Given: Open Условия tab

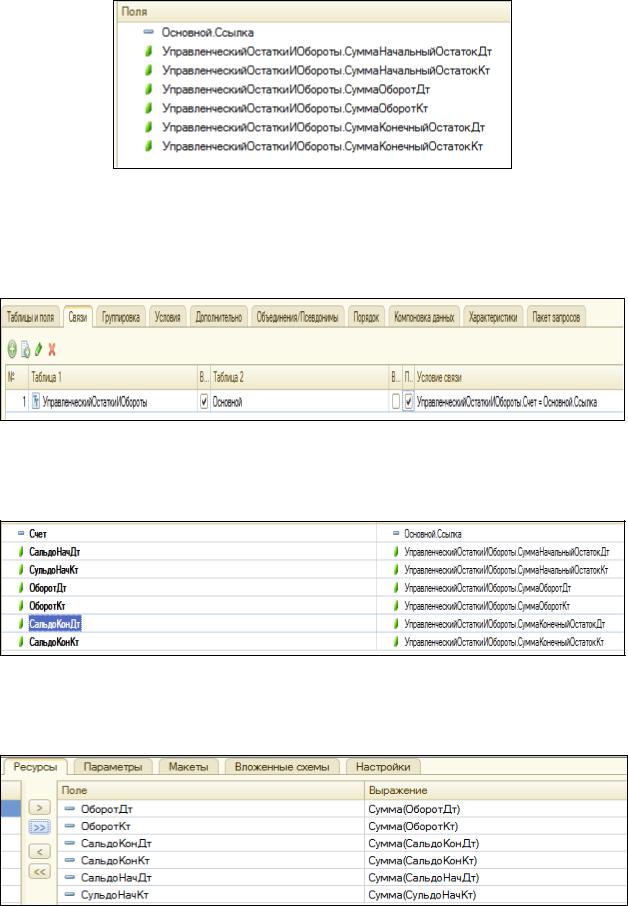Looking at the screenshot, I should click(x=168, y=317).
